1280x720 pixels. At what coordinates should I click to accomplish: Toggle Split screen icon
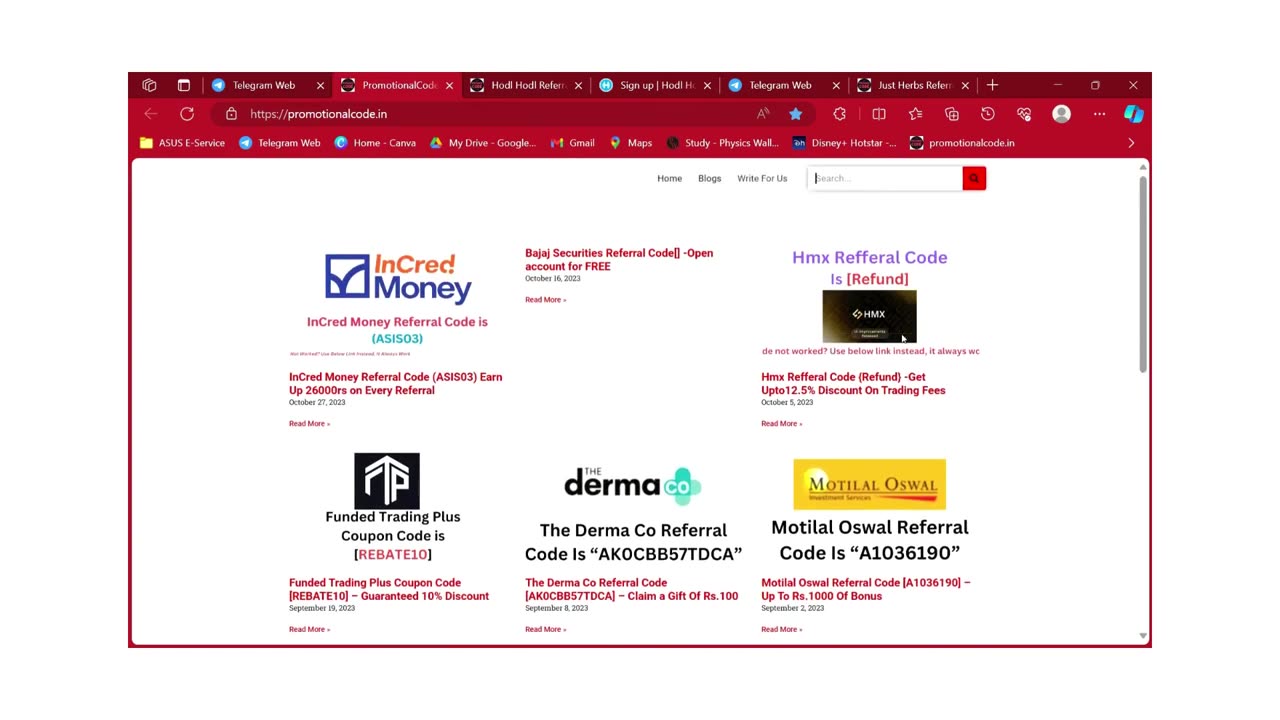pos(879,114)
